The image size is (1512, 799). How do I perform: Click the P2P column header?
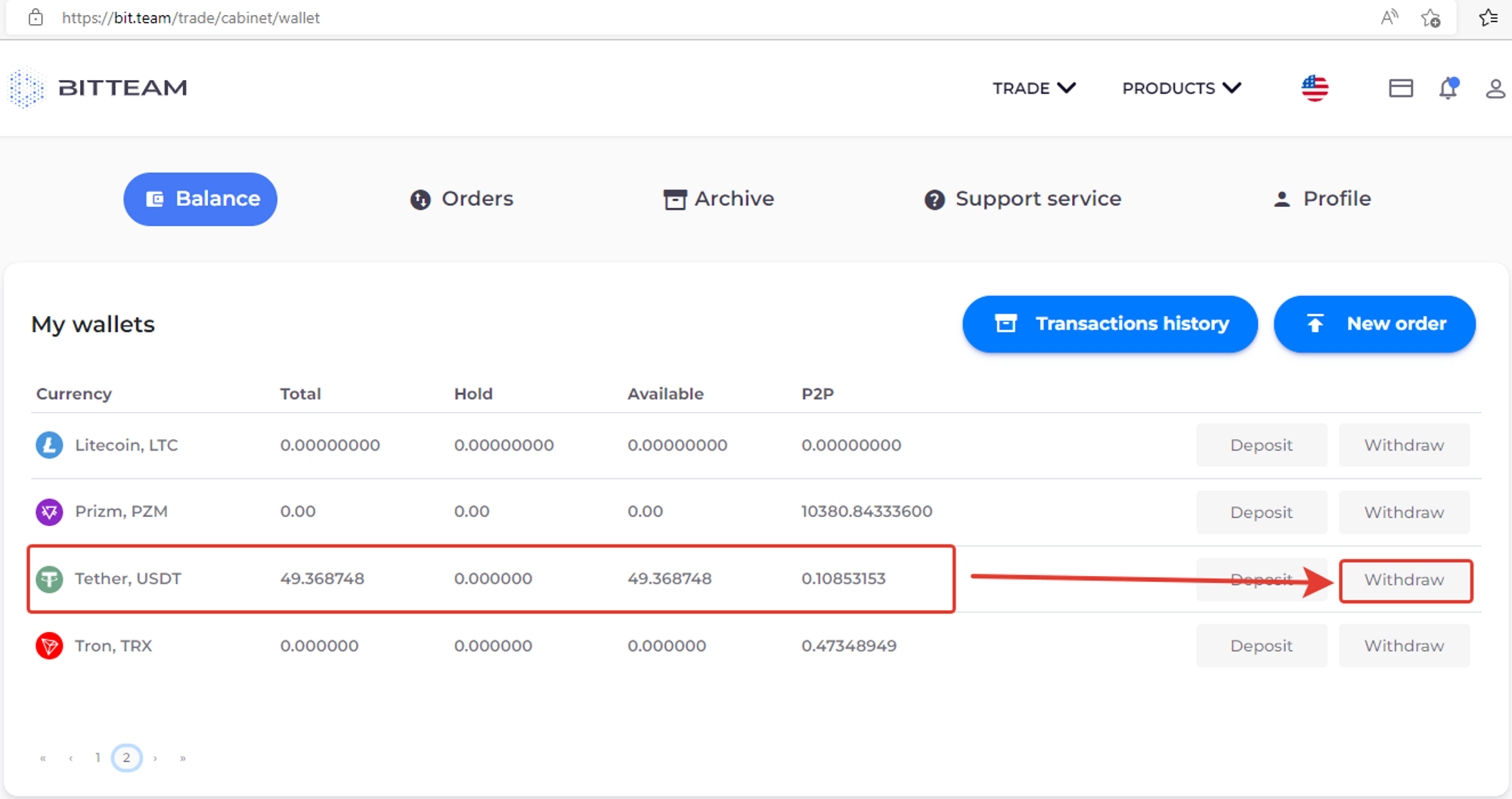[817, 394]
